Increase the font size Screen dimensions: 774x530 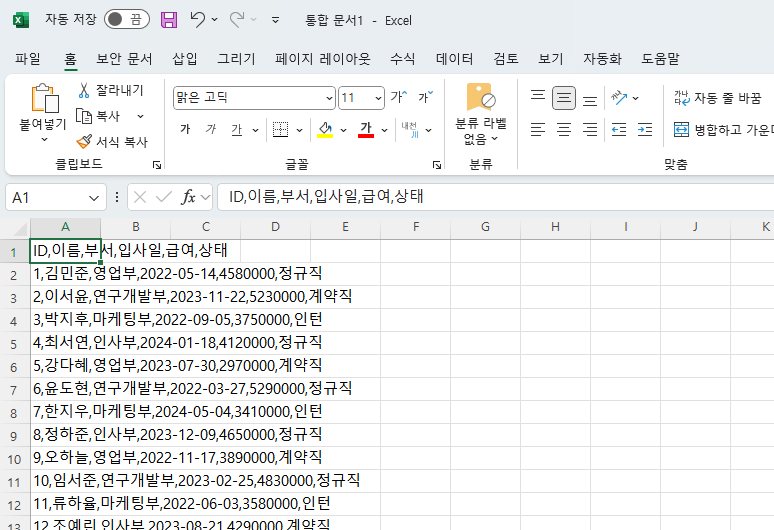pos(399,97)
